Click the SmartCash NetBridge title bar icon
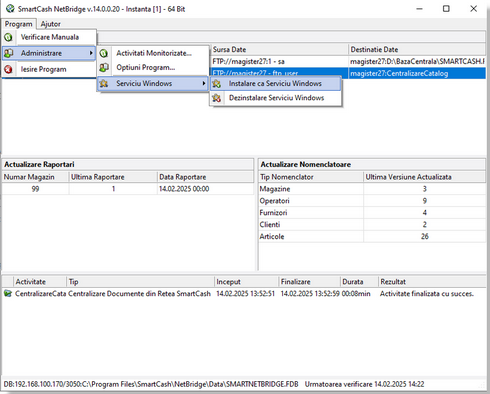490x394 pixels. (10, 9)
